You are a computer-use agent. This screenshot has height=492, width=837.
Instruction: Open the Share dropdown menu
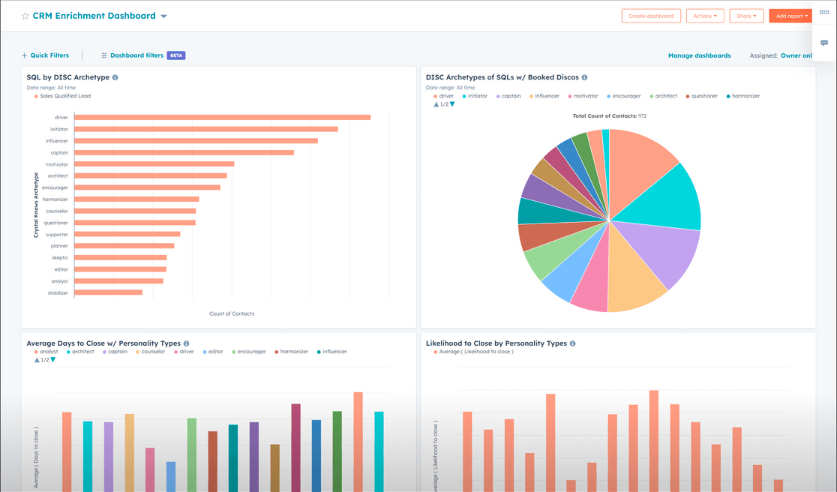746,16
